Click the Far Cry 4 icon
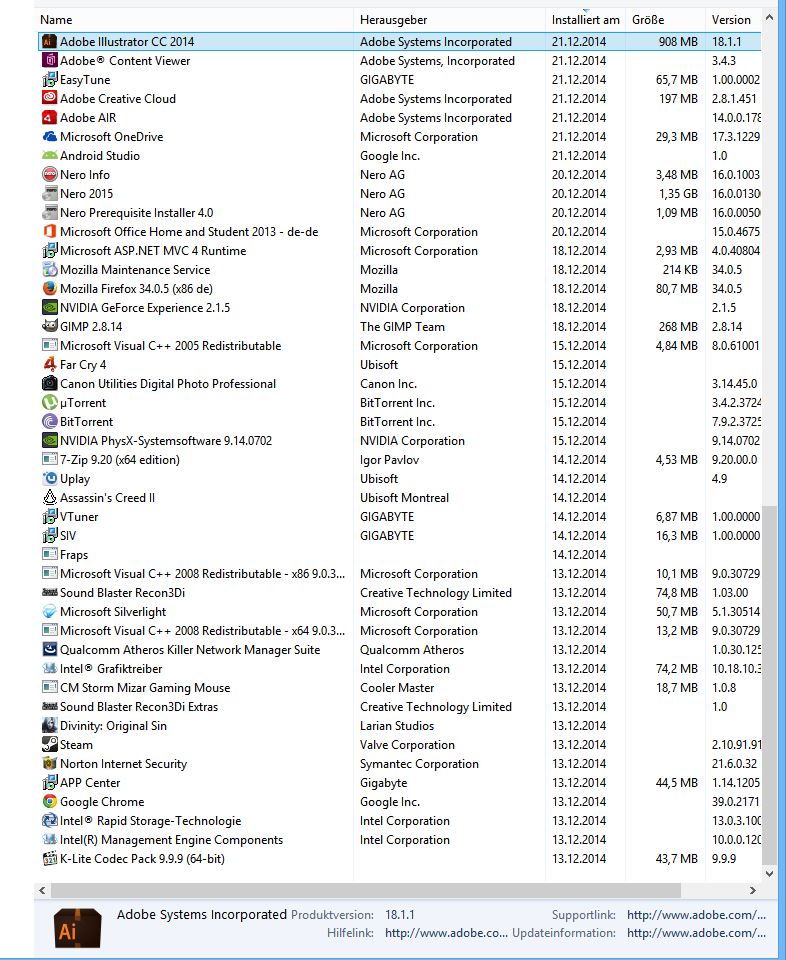Viewport: 786px width, 960px height. 50,364
